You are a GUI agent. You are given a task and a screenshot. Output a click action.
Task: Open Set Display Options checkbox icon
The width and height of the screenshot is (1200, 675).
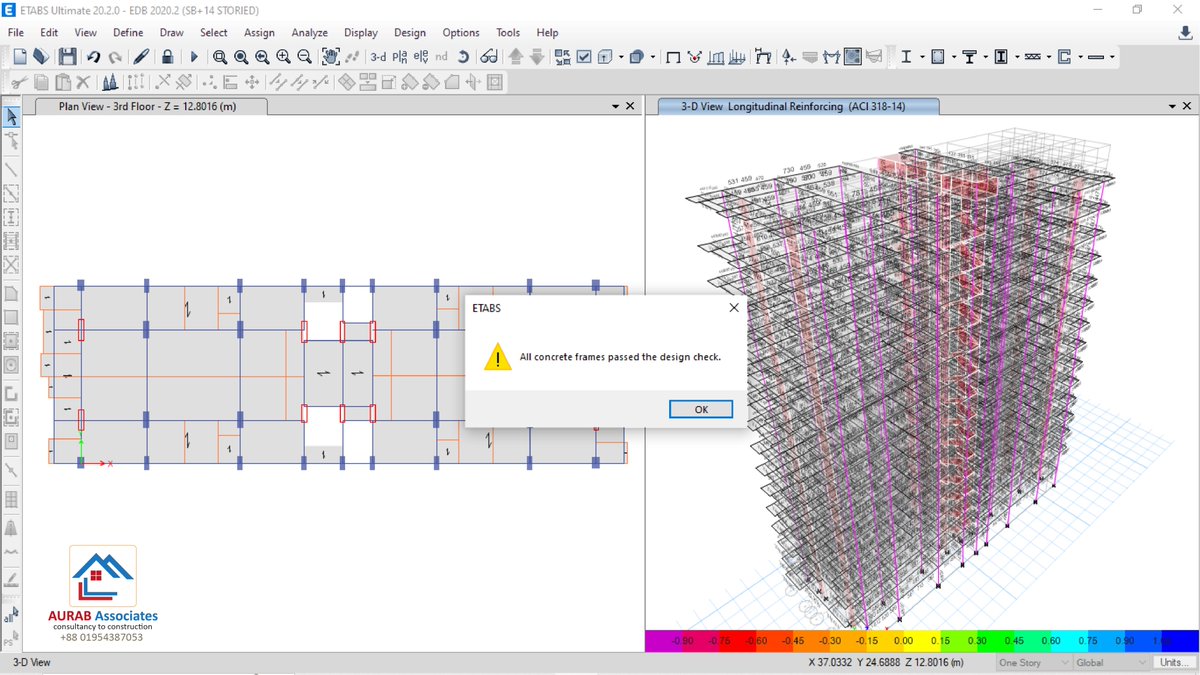[x=585, y=57]
